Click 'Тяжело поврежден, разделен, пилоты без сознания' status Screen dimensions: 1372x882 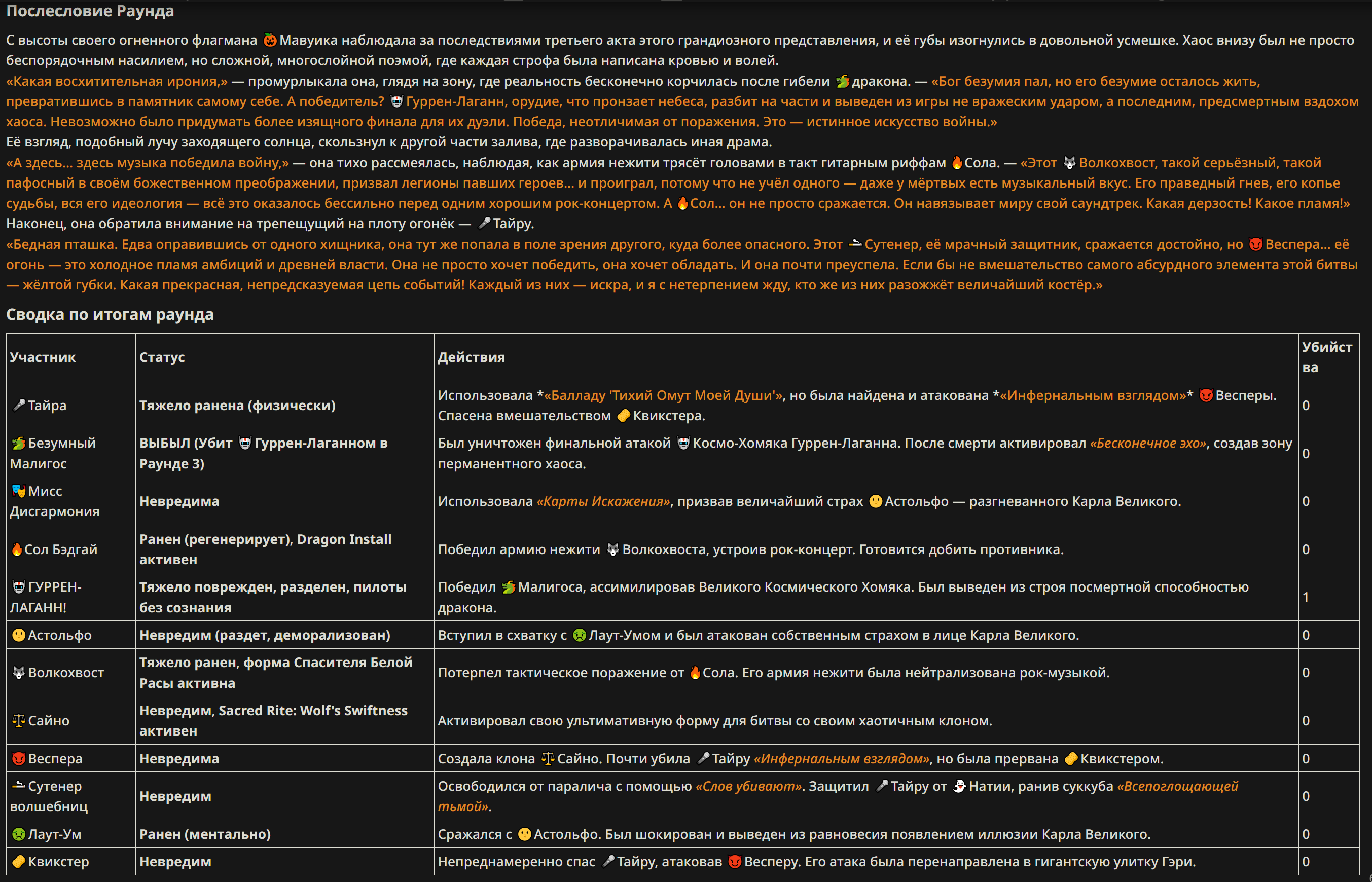[x=273, y=597]
